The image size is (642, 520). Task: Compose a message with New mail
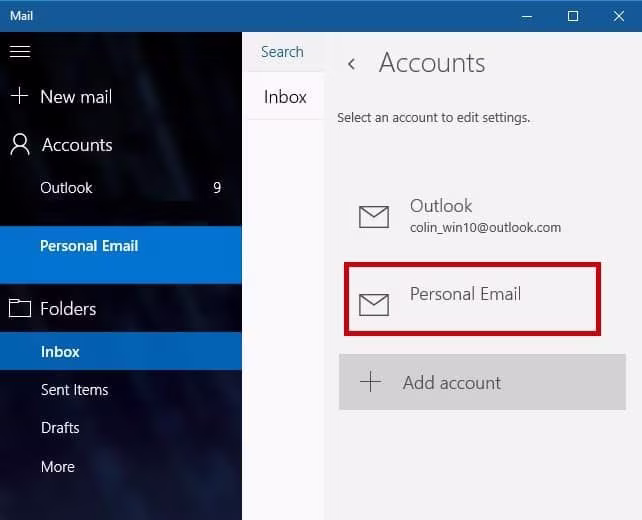[x=76, y=97]
